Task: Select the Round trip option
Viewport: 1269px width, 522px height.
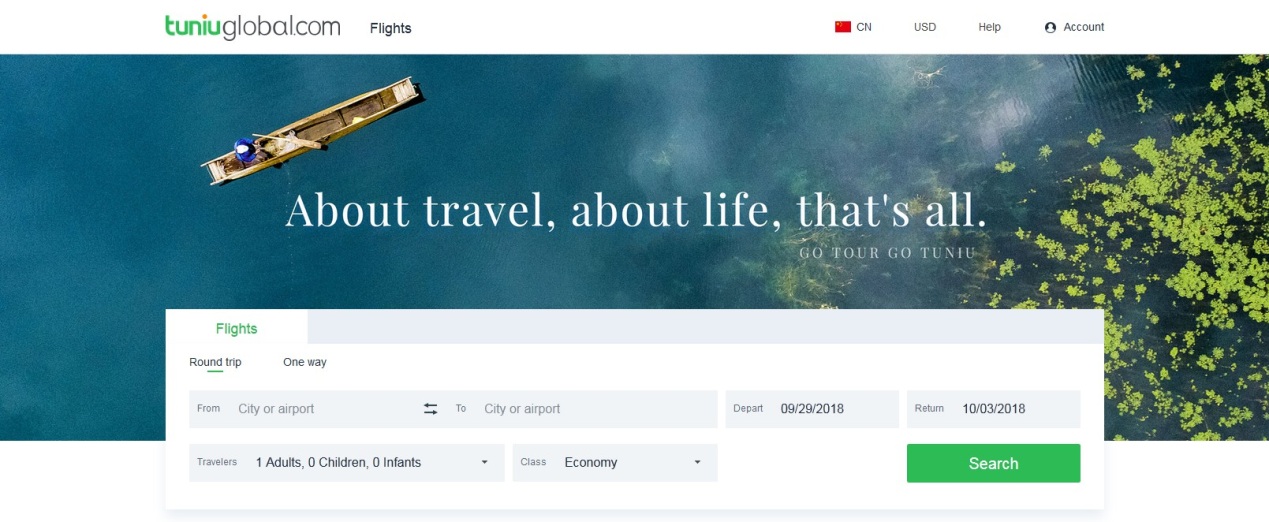Action: coord(215,362)
